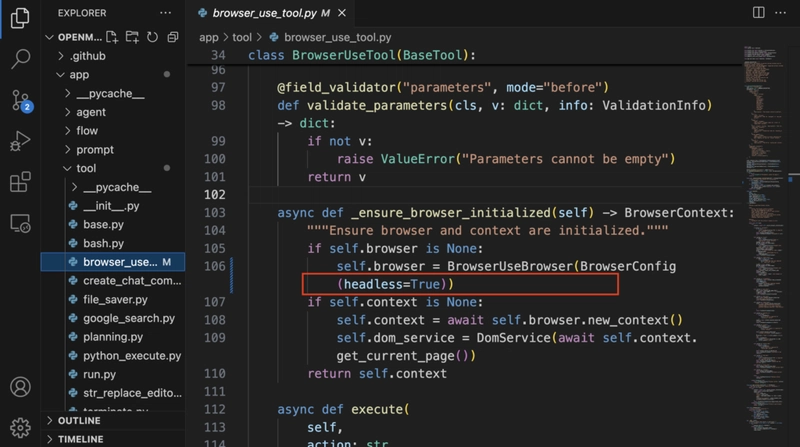This screenshot has height=447, width=800.
Task: Click the New Folder icon in Explorer
Action: click(x=132, y=37)
